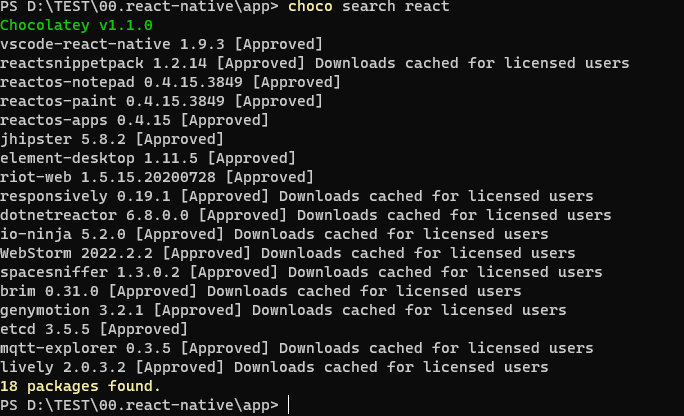Click the 'brim 0.31.0' package line
Screen dimensions: 684x416
[x=261, y=291]
